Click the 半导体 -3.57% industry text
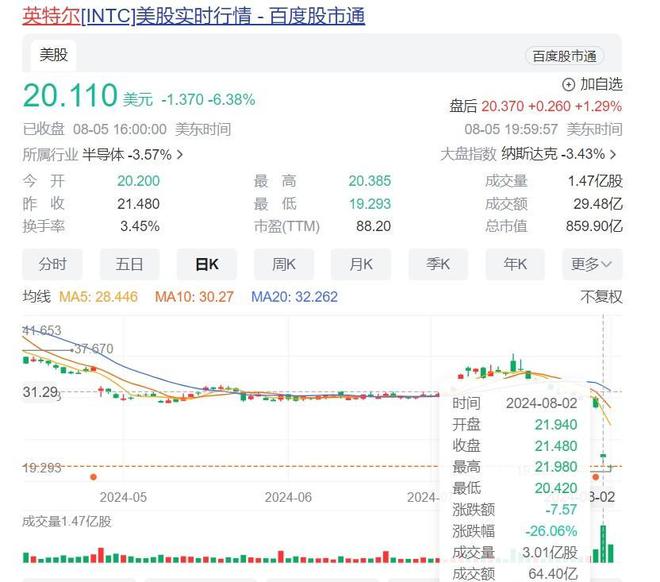The width and height of the screenshot is (660, 582). pos(127,155)
